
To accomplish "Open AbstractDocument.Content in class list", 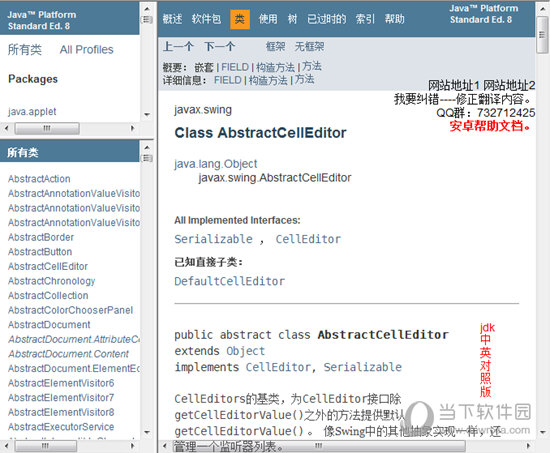I will [69, 354].
